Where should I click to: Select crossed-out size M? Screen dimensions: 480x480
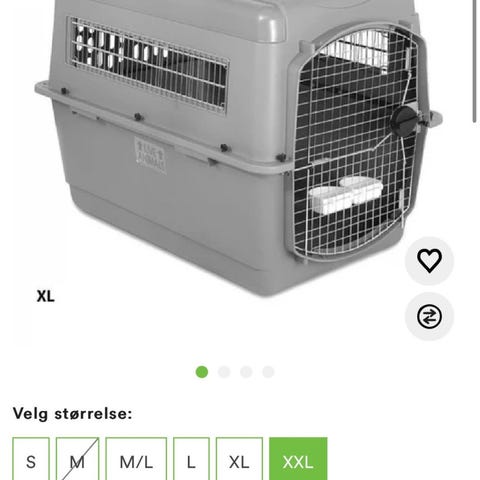click(77, 460)
